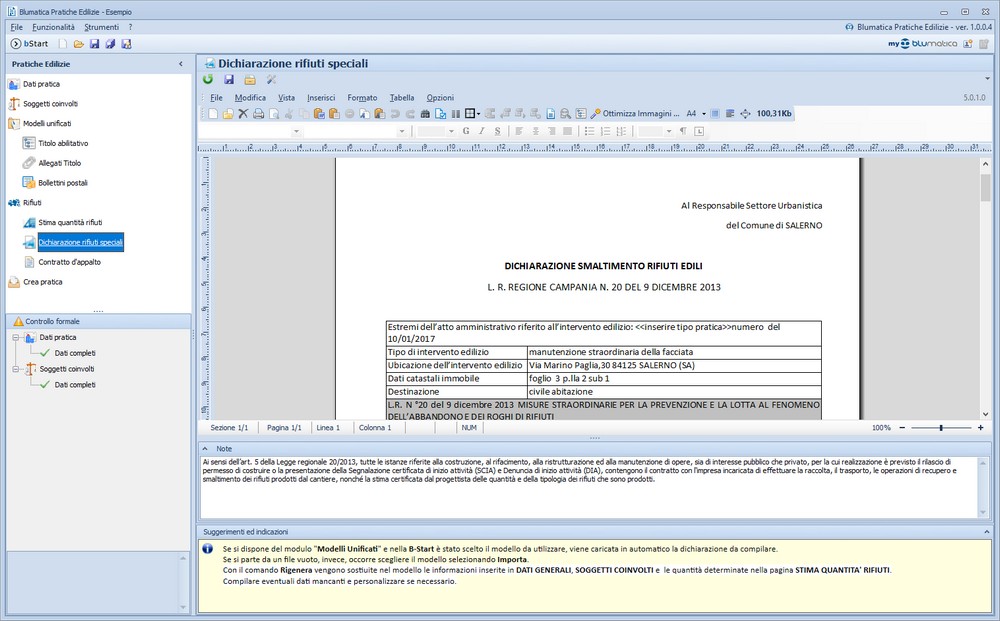Toggle the paragraph marks ¶ button
Viewport: 1000px width, 621px height.
[x=683, y=131]
